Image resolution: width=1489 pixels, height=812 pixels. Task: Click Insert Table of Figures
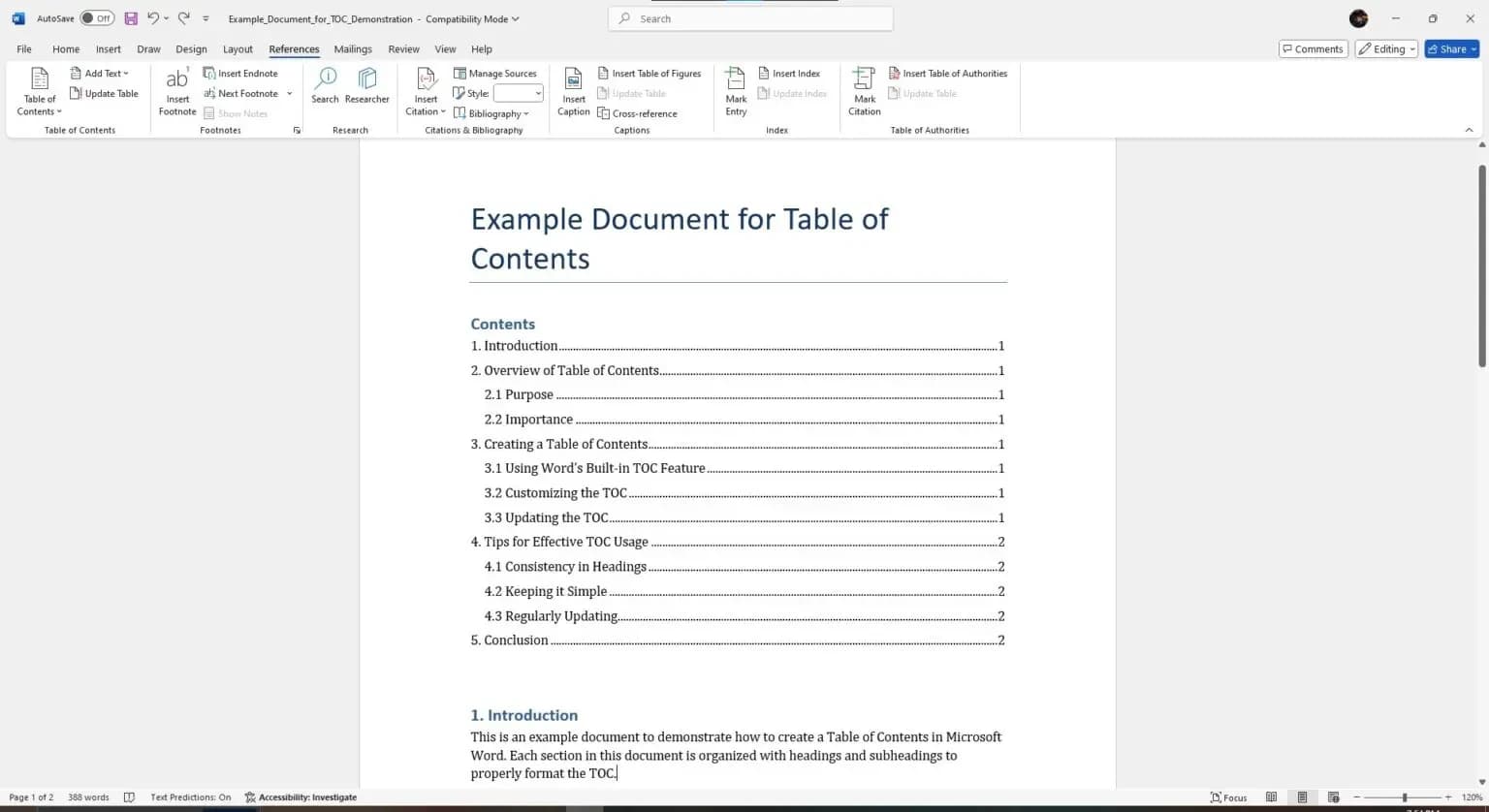pyautogui.click(x=649, y=74)
